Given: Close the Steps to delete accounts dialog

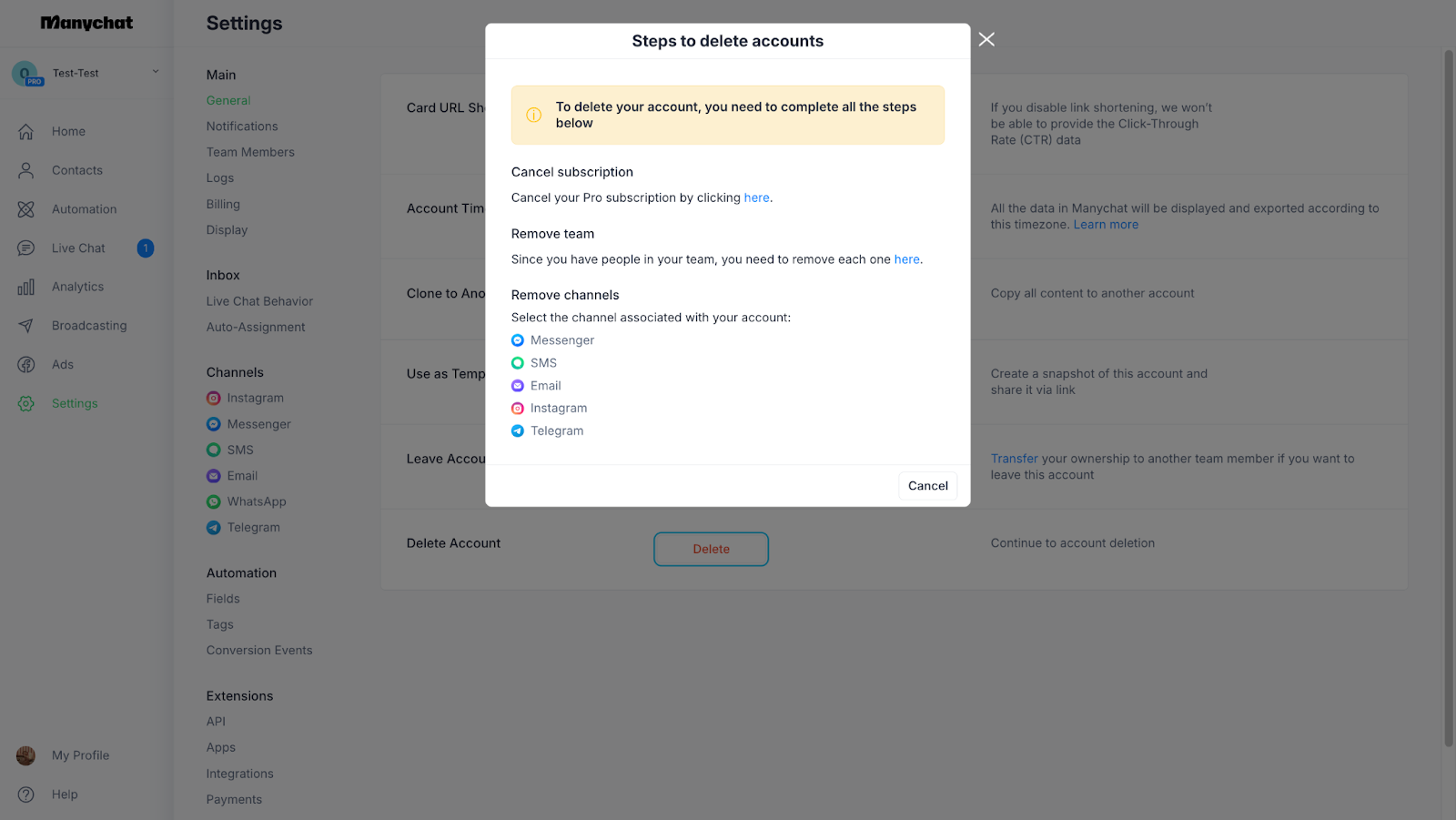Looking at the screenshot, I should click(x=986, y=39).
